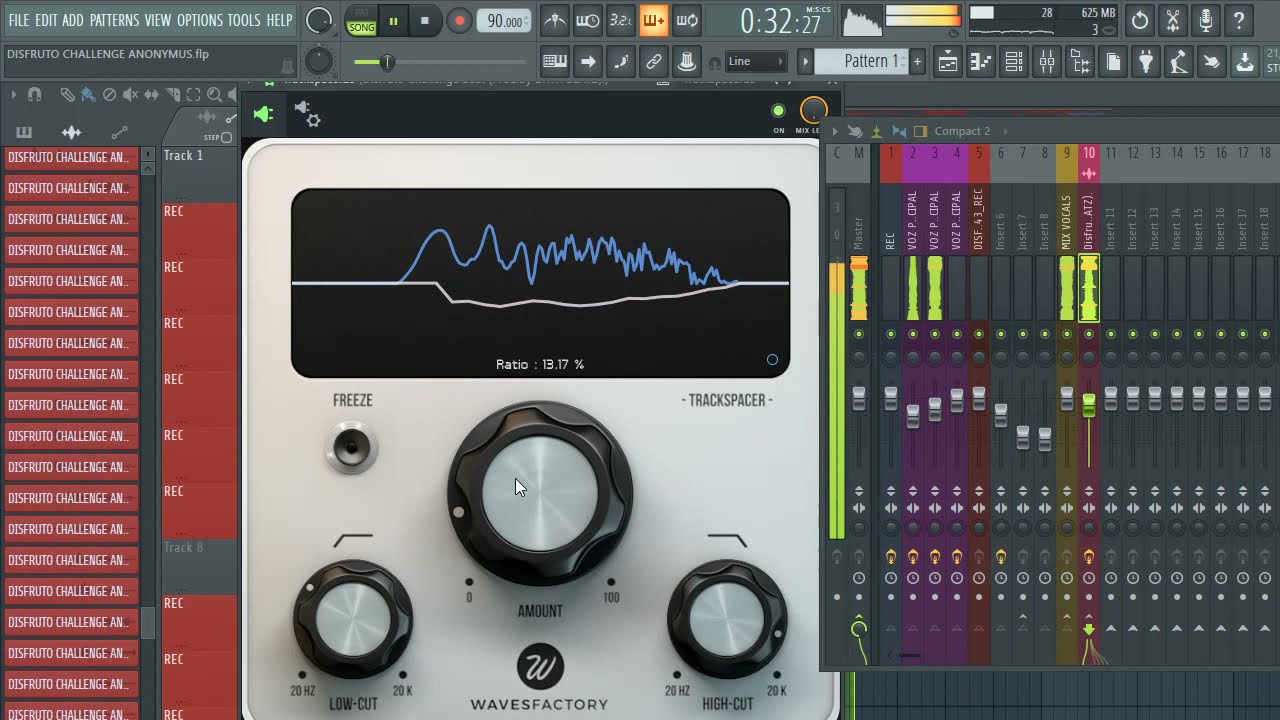This screenshot has height=720, width=1280.
Task: Select the playlist paint brush tool
Action: [x=88, y=95]
